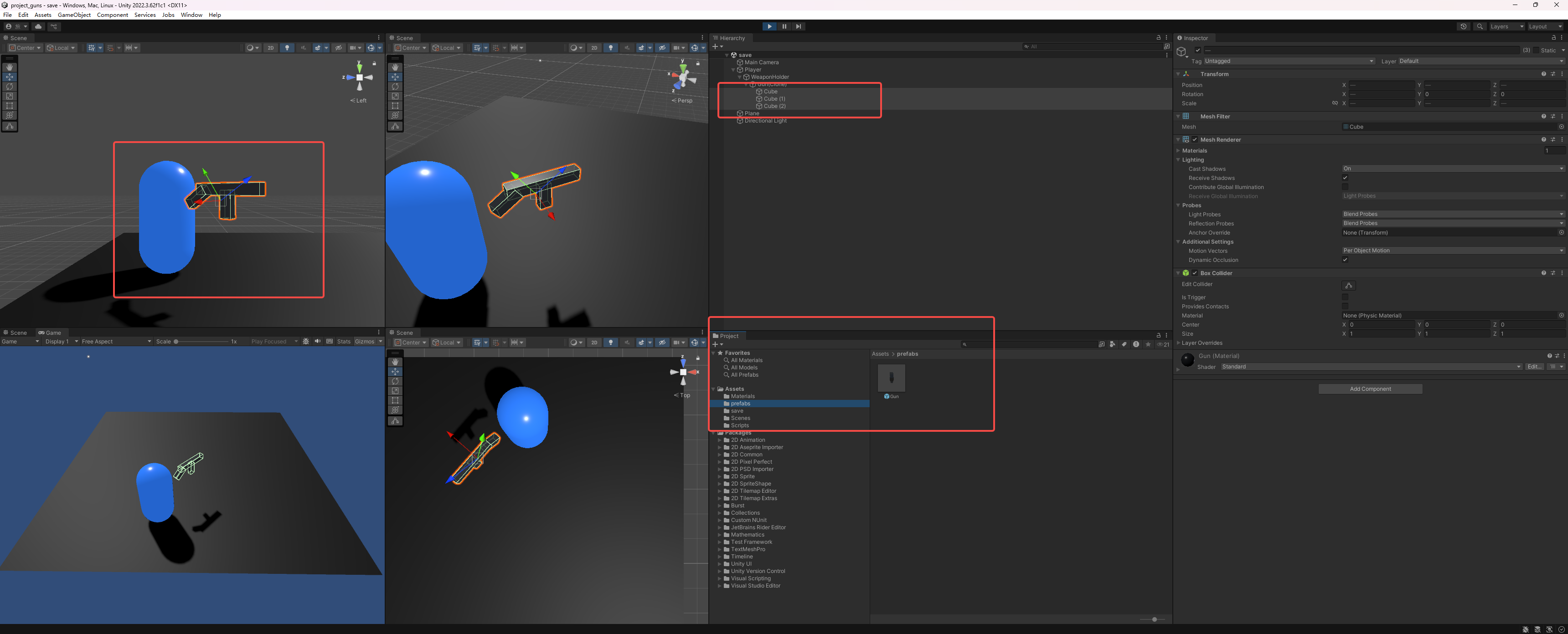This screenshot has height=634, width=1568.
Task: Uncheck the Mesh Renderer enabled checkbox
Action: pos(1194,139)
